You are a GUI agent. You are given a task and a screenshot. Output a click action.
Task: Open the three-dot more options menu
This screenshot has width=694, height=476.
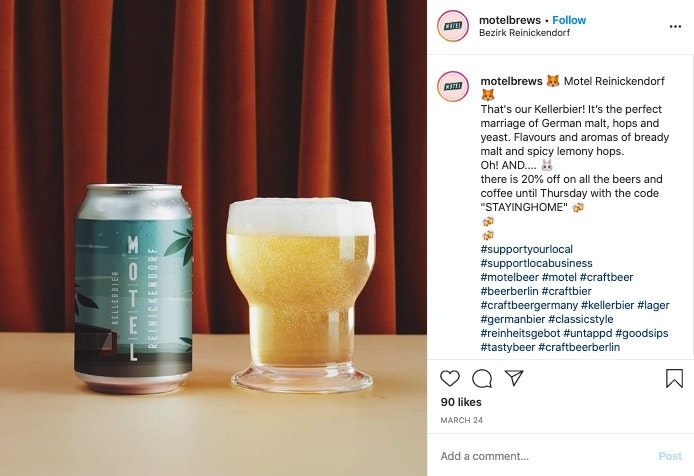[675, 27]
